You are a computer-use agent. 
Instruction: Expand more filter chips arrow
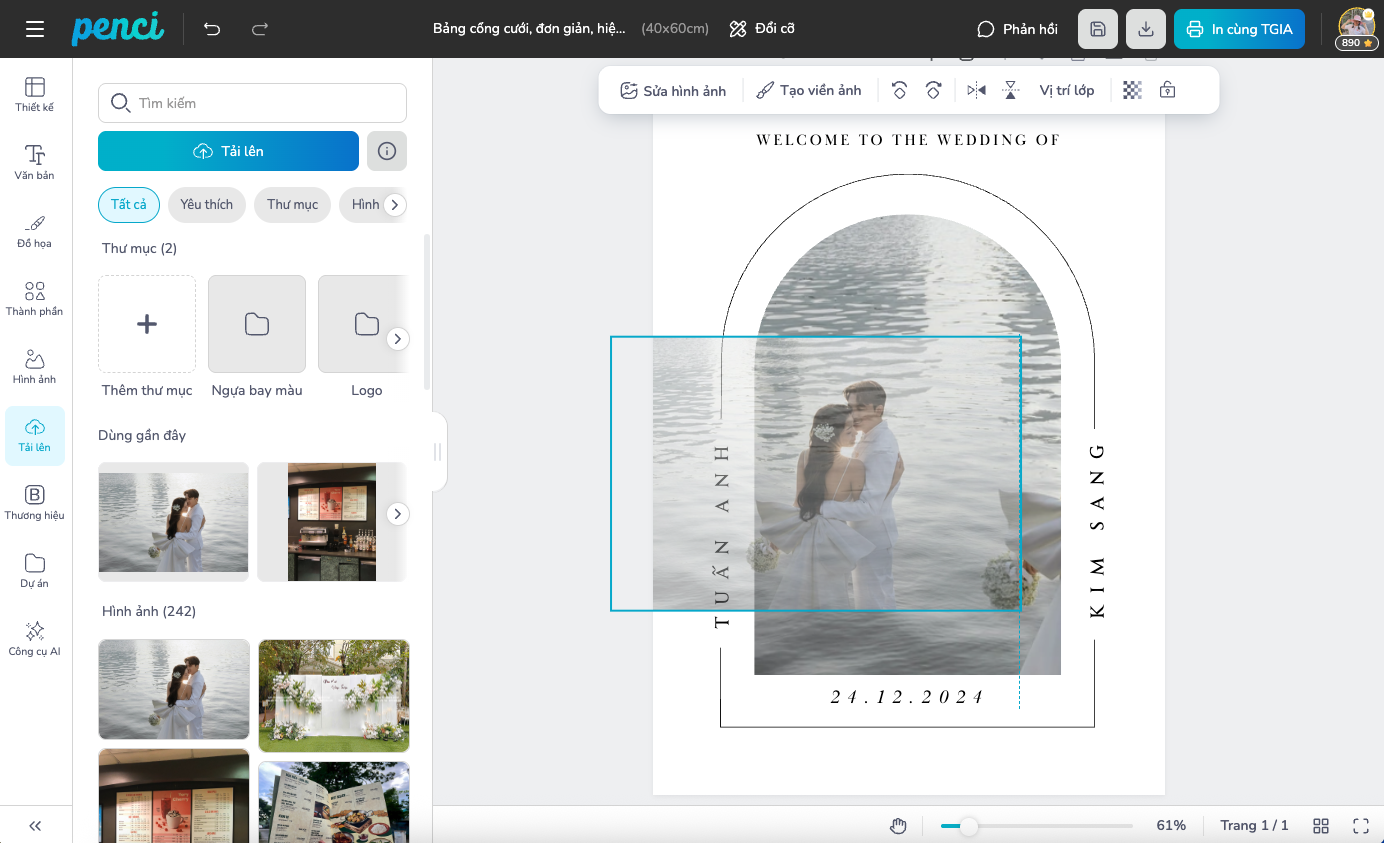pyautogui.click(x=395, y=204)
